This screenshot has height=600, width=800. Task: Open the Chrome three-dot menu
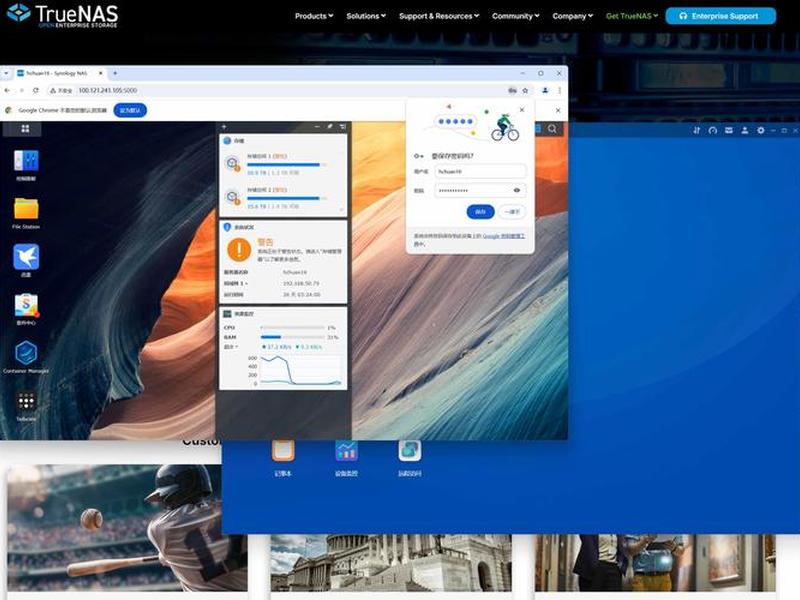(560, 90)
